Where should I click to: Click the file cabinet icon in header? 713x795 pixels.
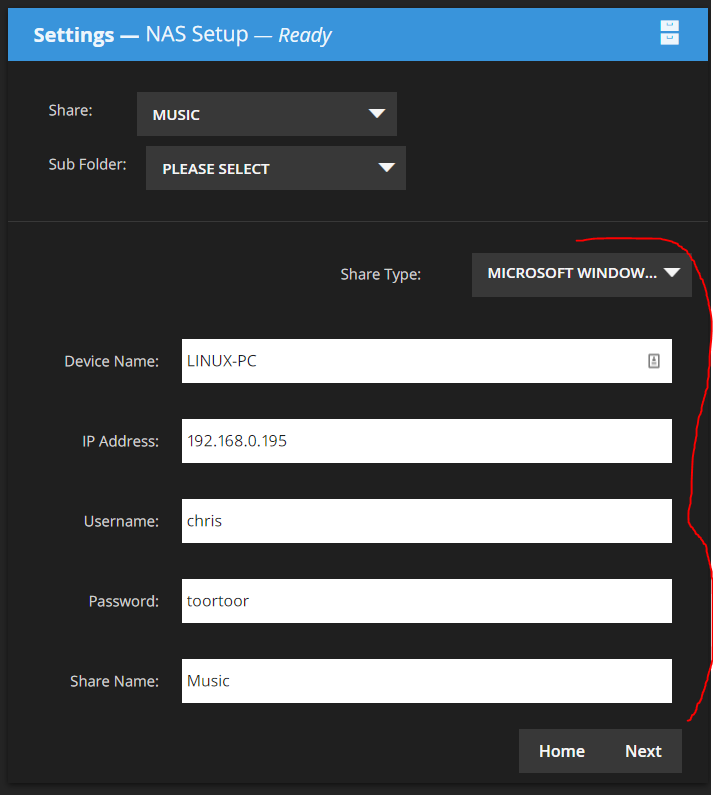click(x=669, y=33)
